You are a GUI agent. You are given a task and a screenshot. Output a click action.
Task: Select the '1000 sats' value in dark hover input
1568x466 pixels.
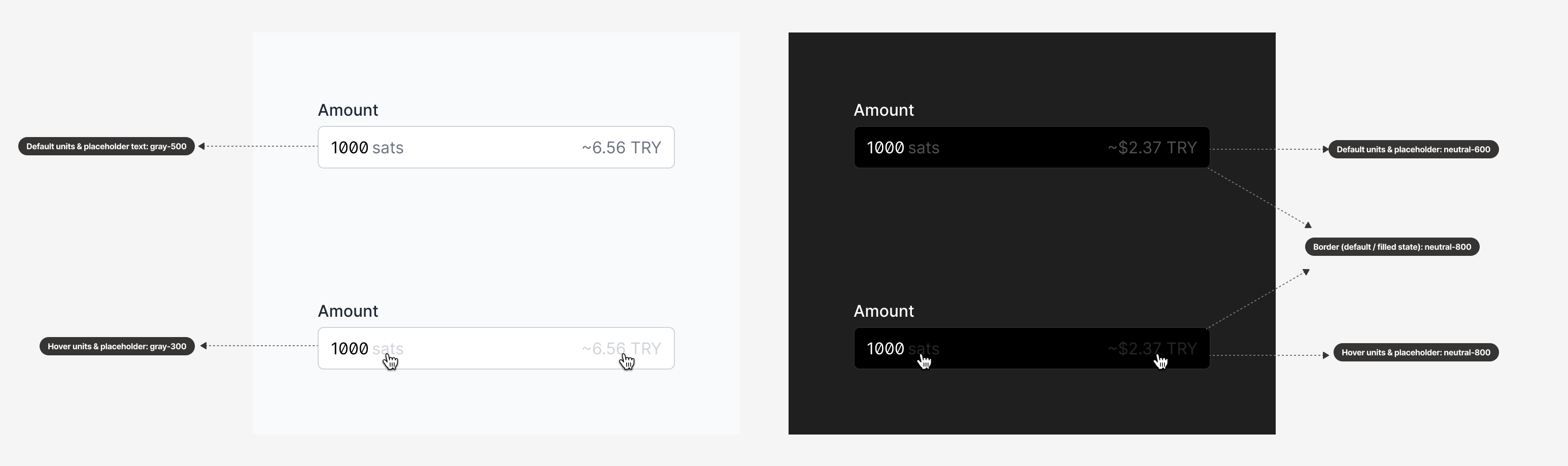click(x=903, y=348)
